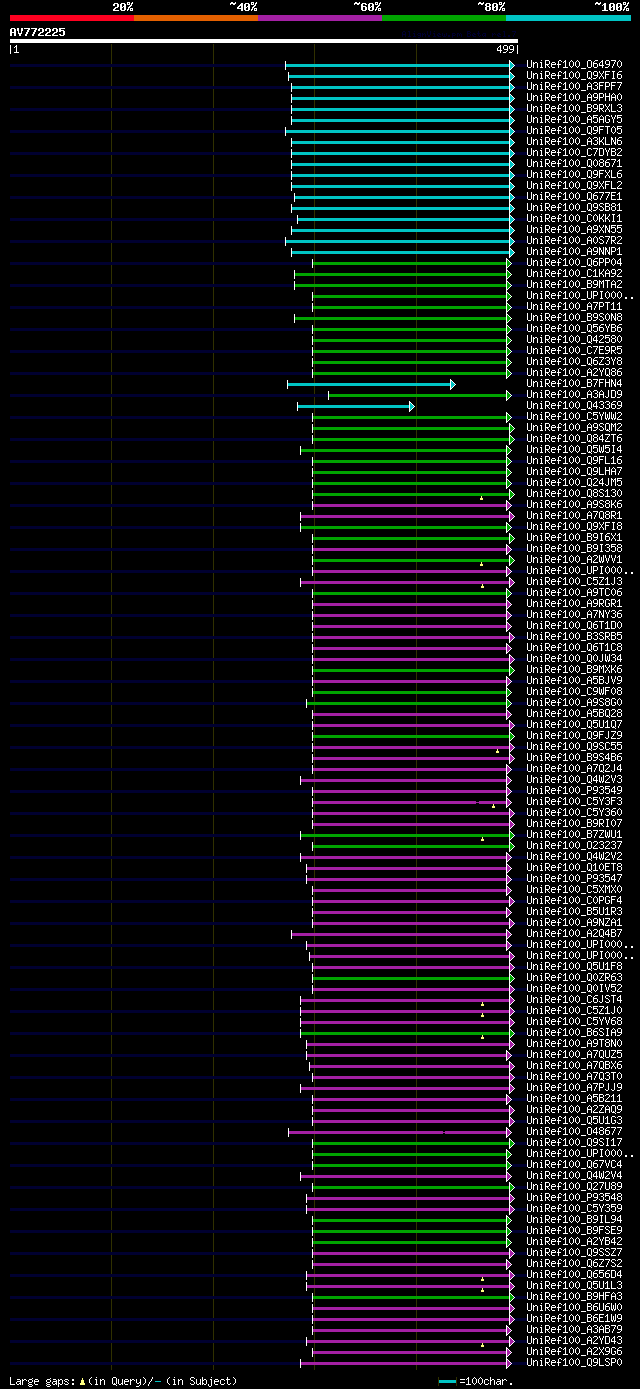Click the cyan ~100% legend color segment
The image size is (640, 1389).
coord(568,17)
